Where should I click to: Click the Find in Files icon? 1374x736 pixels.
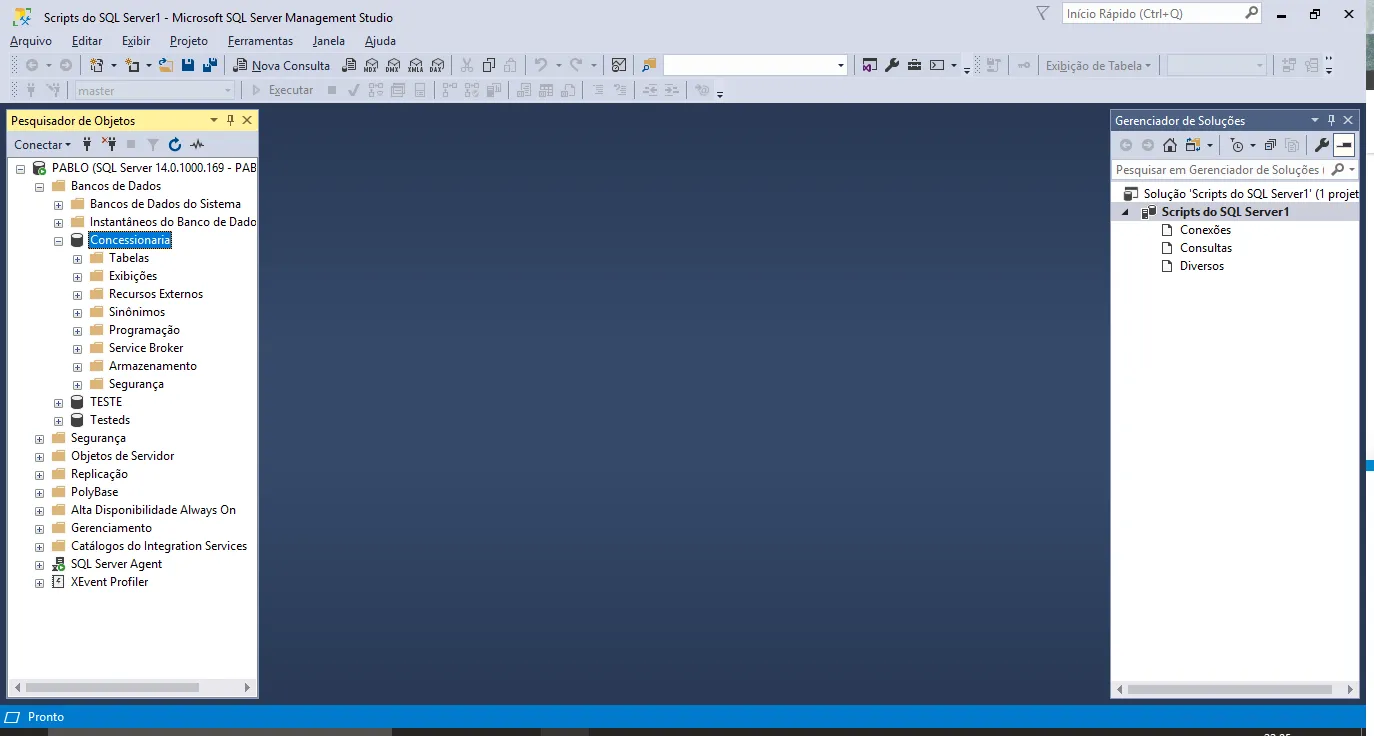tap(649, 65)
